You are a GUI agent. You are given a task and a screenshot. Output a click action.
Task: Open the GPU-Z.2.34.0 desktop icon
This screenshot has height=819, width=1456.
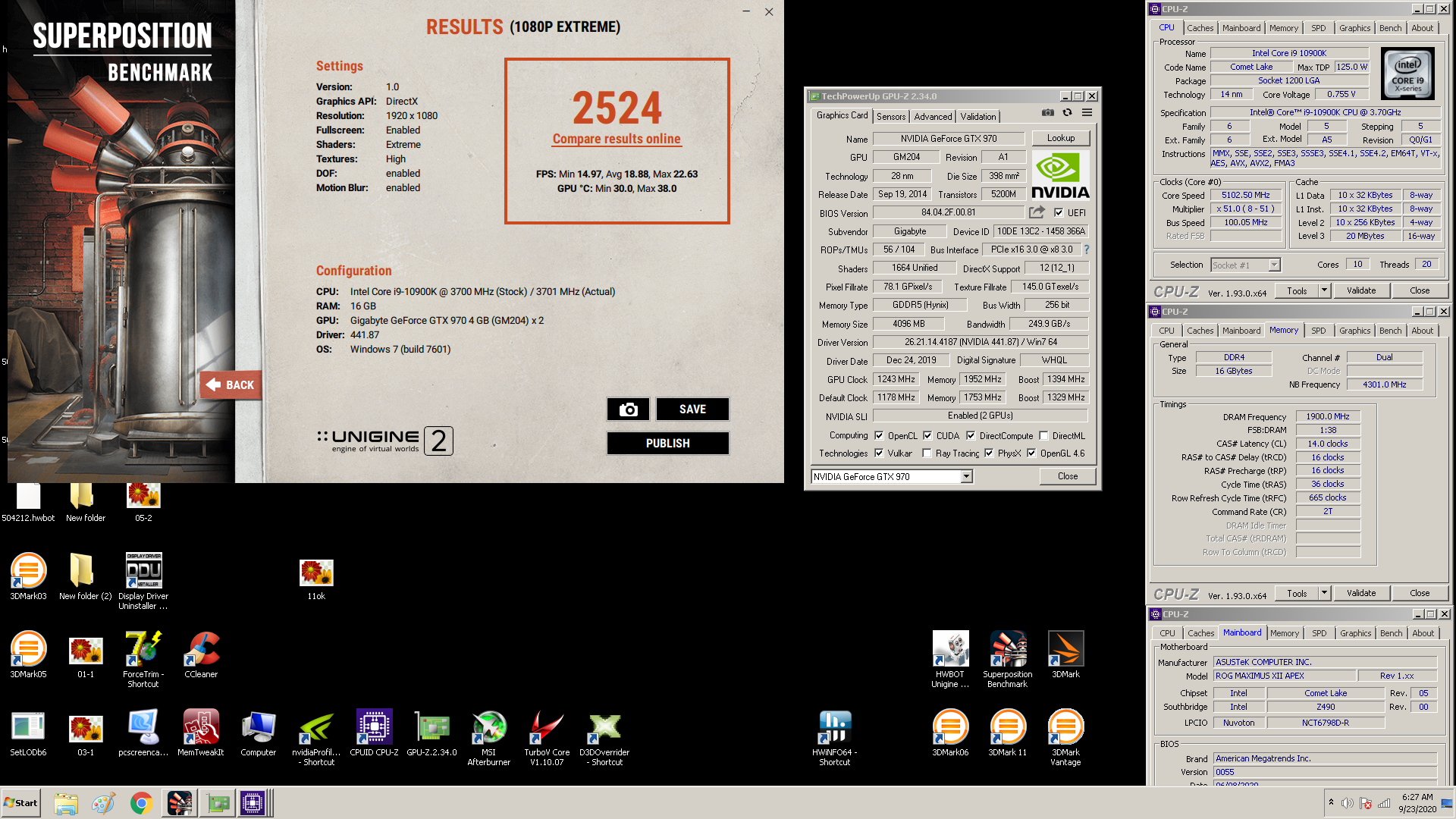pos(431,733)
